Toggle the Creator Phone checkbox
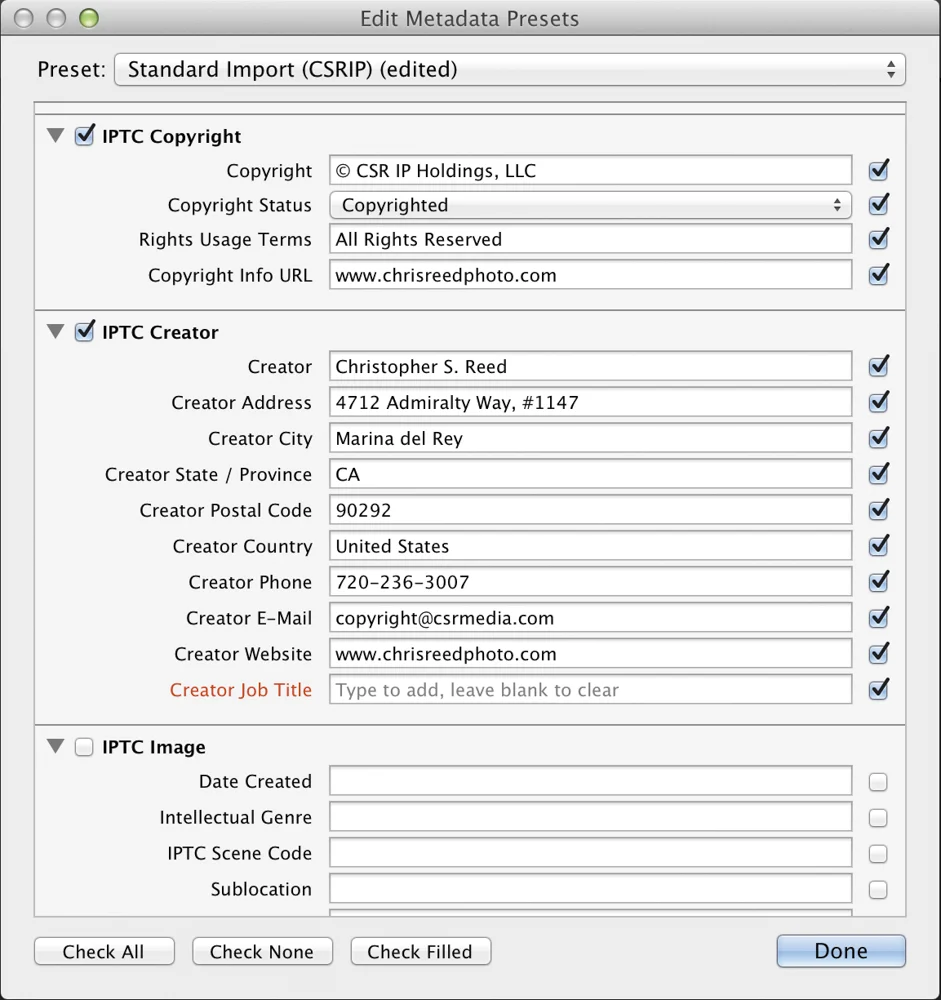The image size is (941, 1000). (878, 581)
